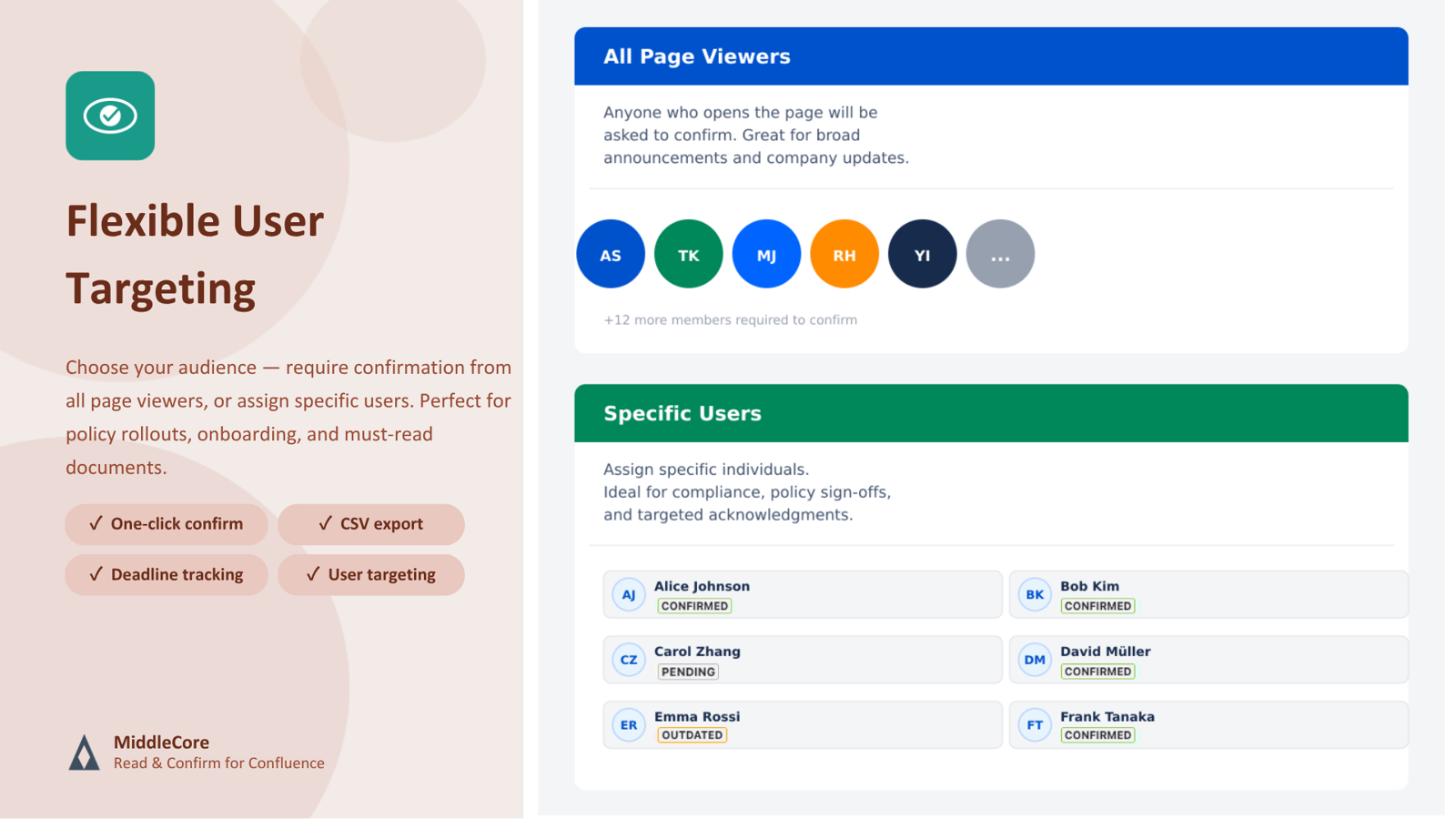The height and width of the screenshot is (819, 1456).
Task: Select the TK viewer avatar
Action: click(689, 254)
